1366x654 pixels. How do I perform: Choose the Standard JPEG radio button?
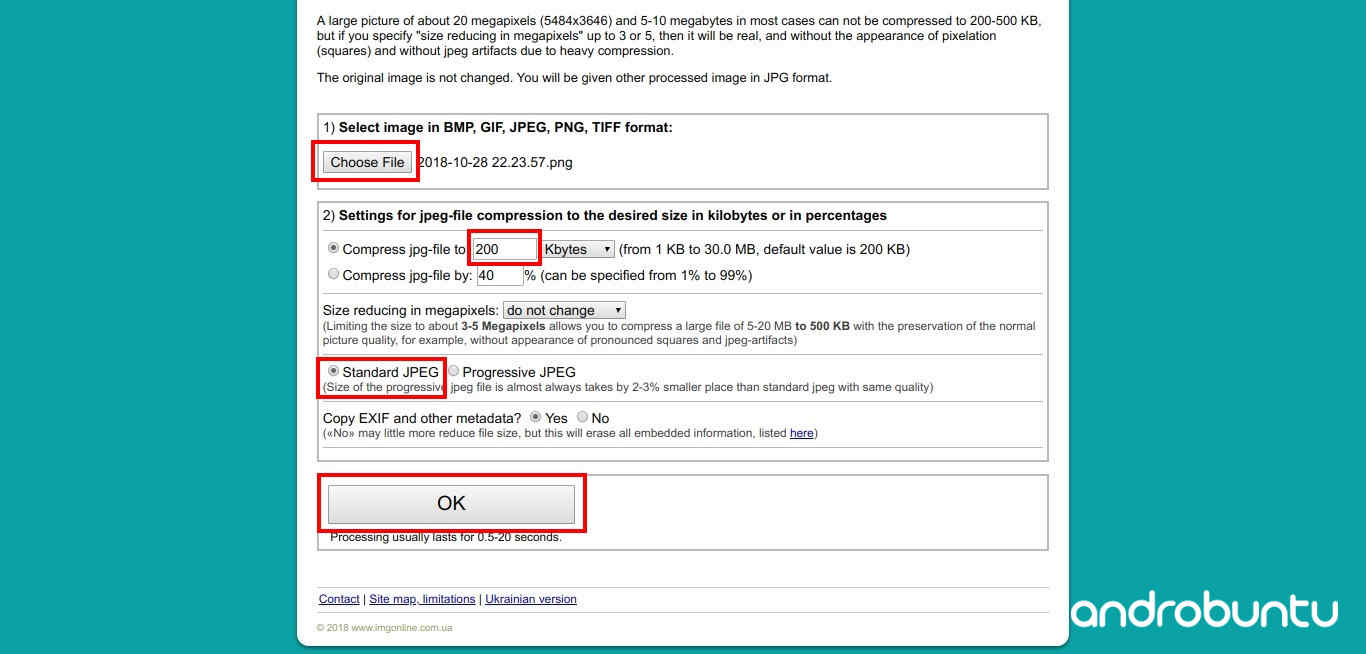[333, 371]
